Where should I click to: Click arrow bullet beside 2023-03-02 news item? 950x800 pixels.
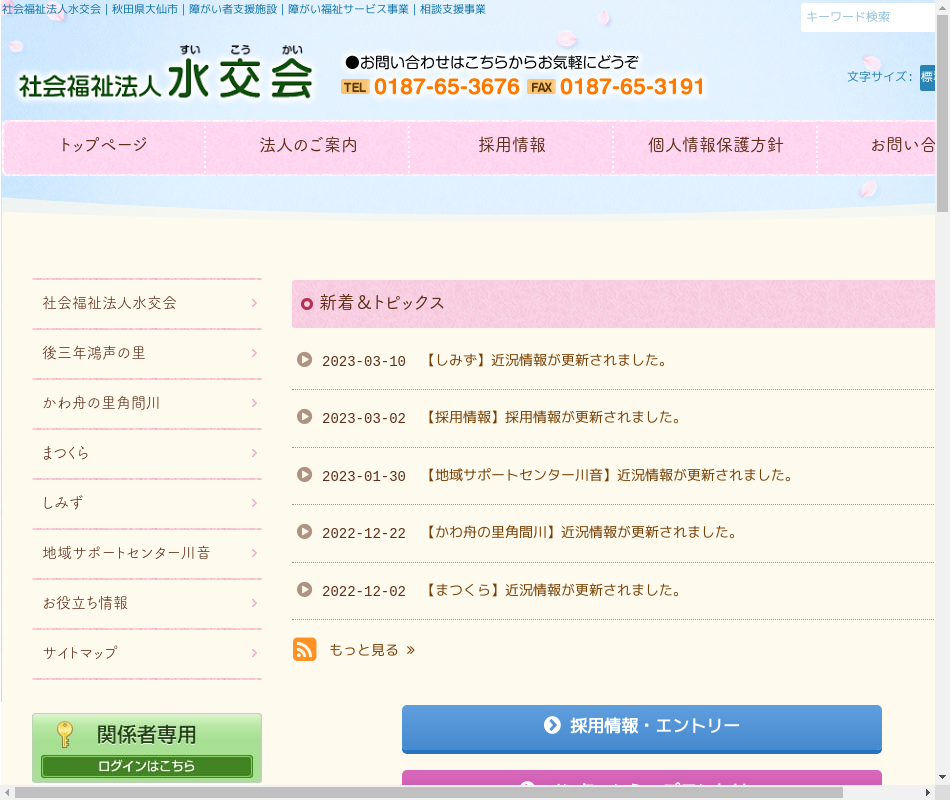pyautogui.click(x=305, y=417)
